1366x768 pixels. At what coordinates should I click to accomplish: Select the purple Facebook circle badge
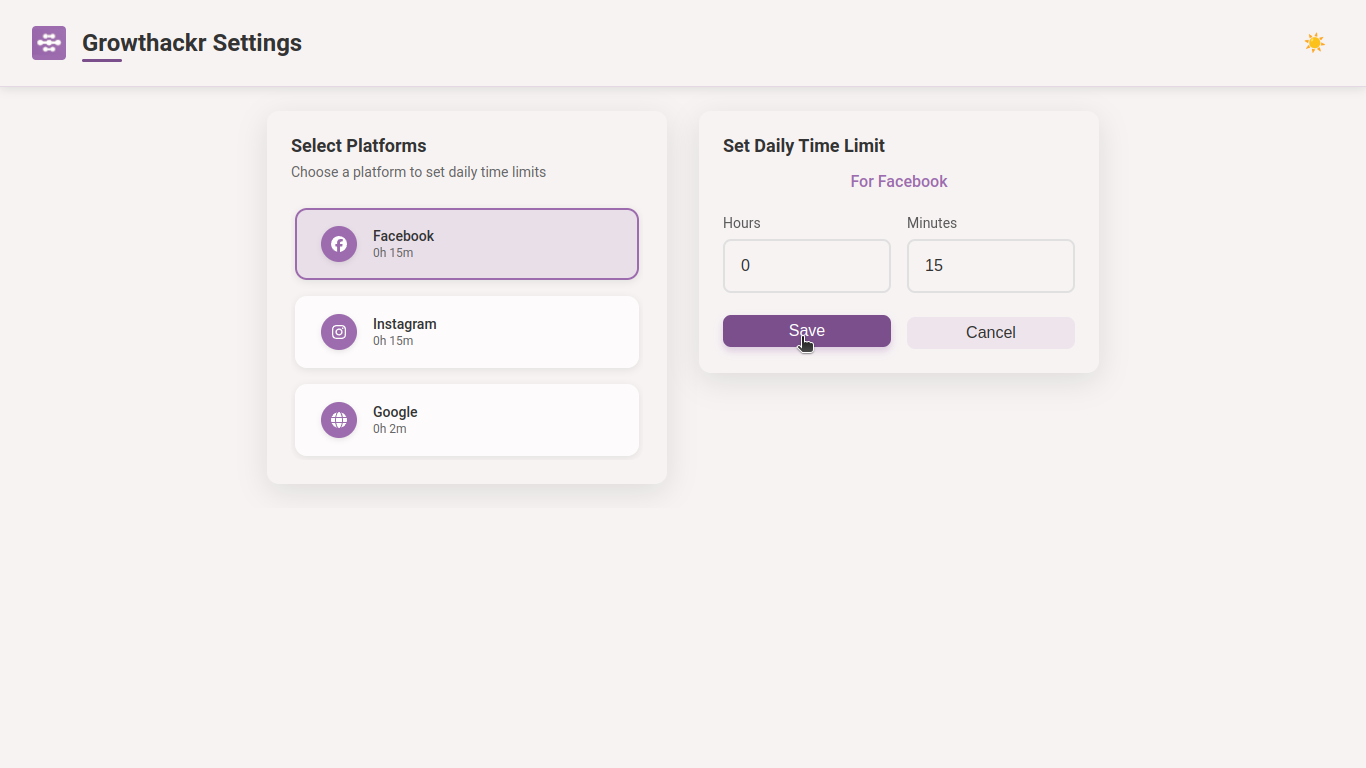(339, 244)
